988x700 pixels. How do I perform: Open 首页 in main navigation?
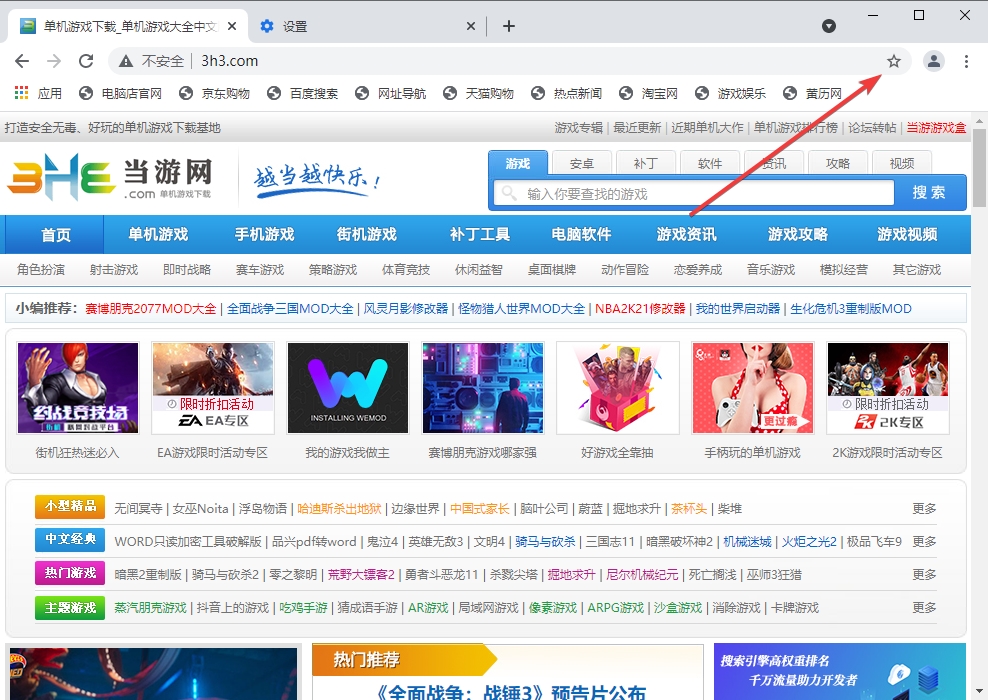[55, 234]
